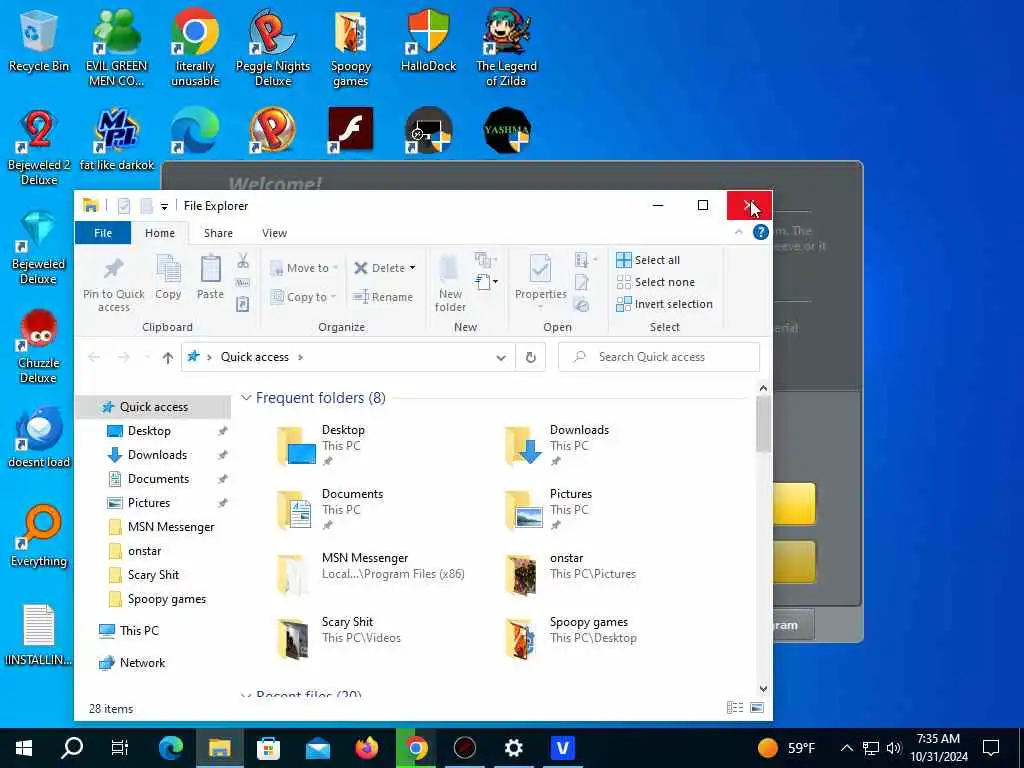Viewport: 1024px width, 768px height.
Task: Go up one folder level
Action: (x=168, y=357)
